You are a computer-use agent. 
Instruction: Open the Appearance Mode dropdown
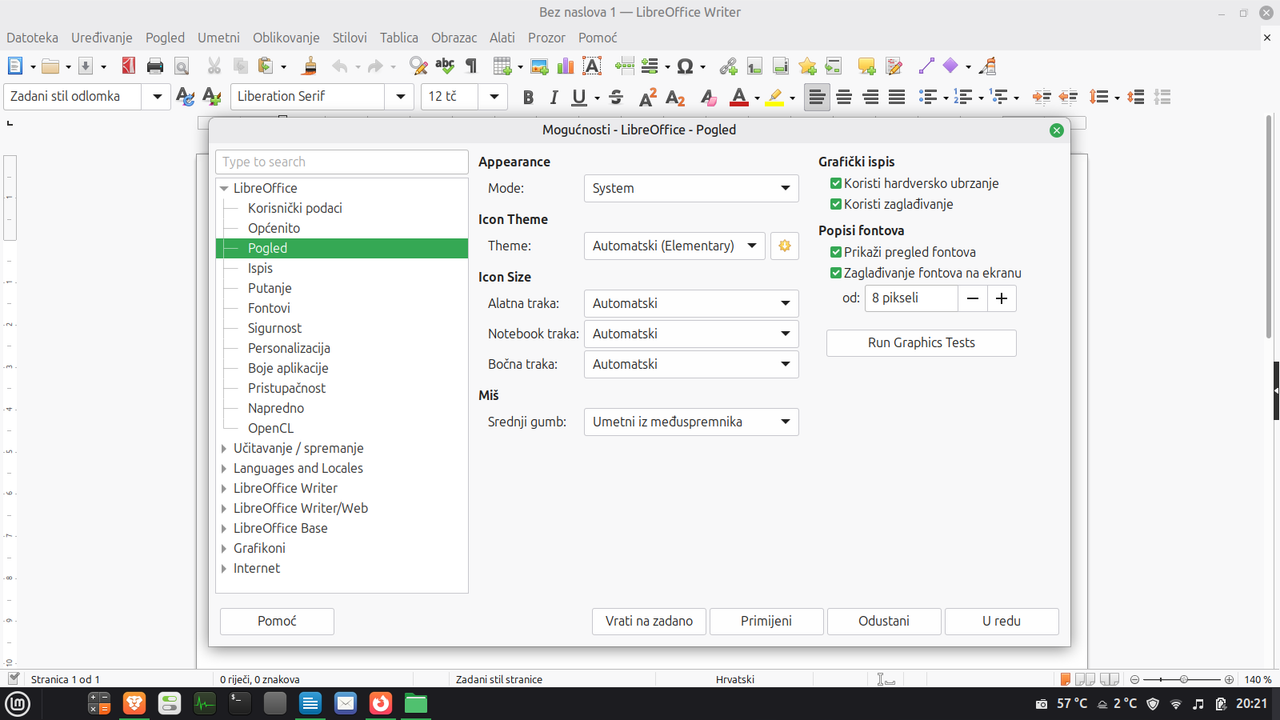(691, 188)
